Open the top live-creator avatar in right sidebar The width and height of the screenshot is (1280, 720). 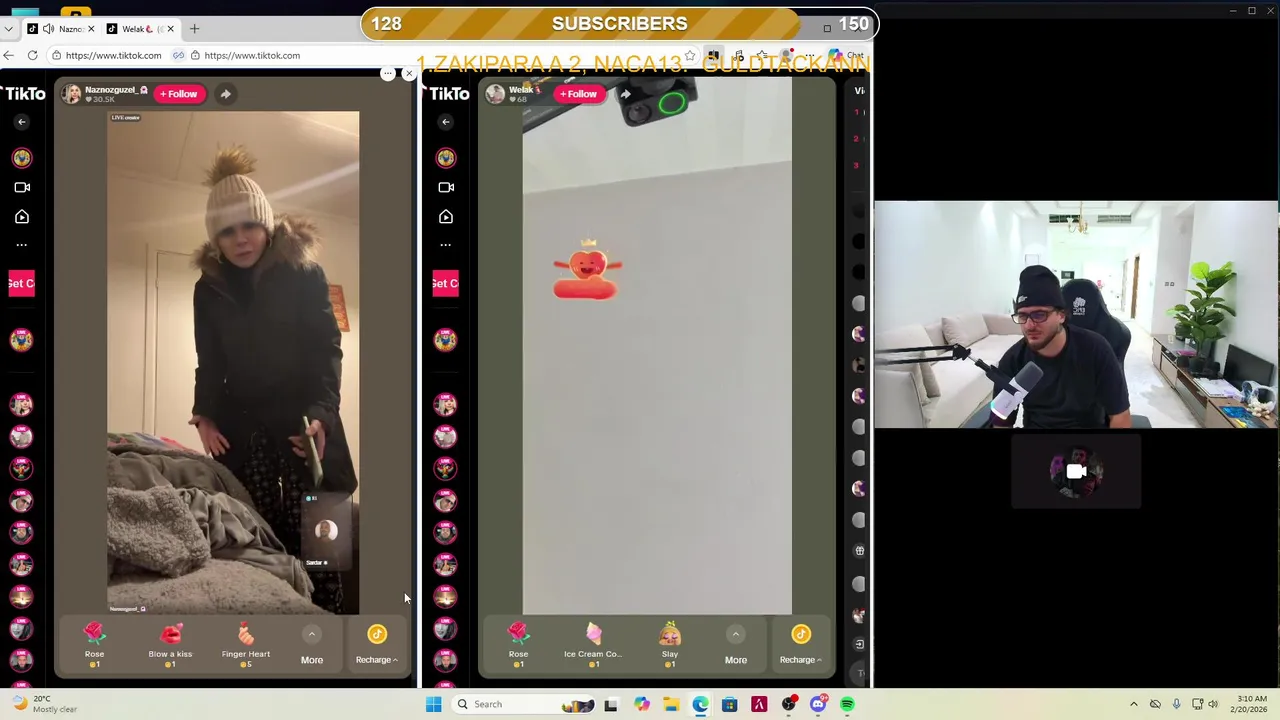(445, 158)
